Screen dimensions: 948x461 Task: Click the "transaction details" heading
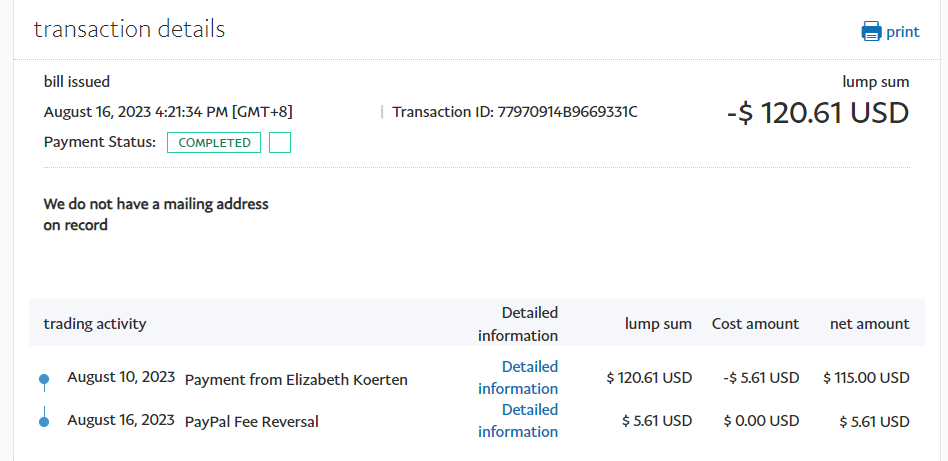(x=129, y=29)
